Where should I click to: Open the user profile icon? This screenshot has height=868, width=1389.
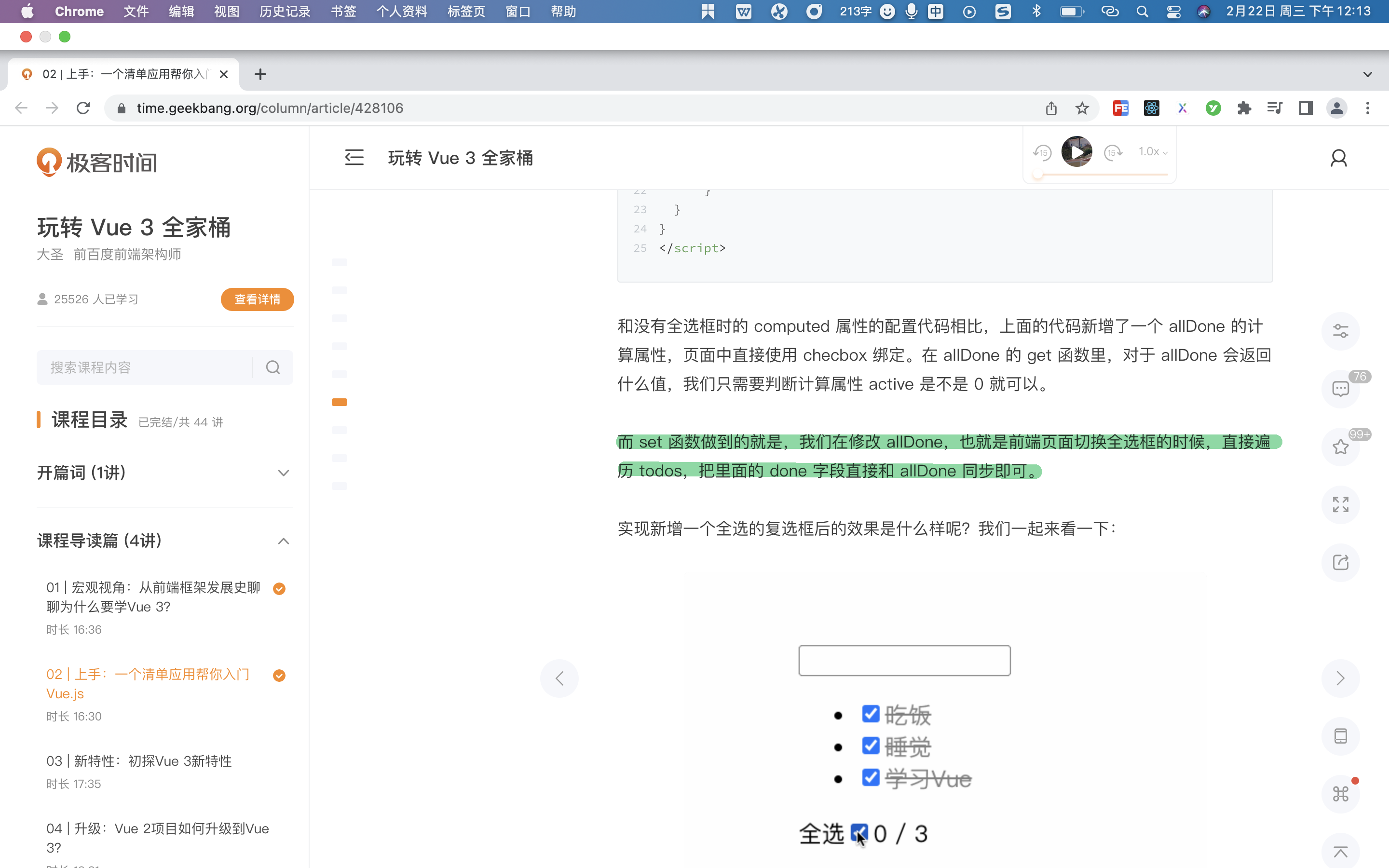[x=1338, y=158]
